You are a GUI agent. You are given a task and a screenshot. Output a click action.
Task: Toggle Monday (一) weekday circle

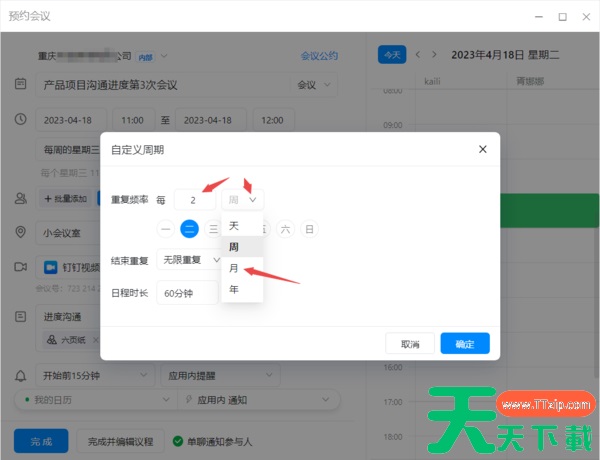[166, 229]
